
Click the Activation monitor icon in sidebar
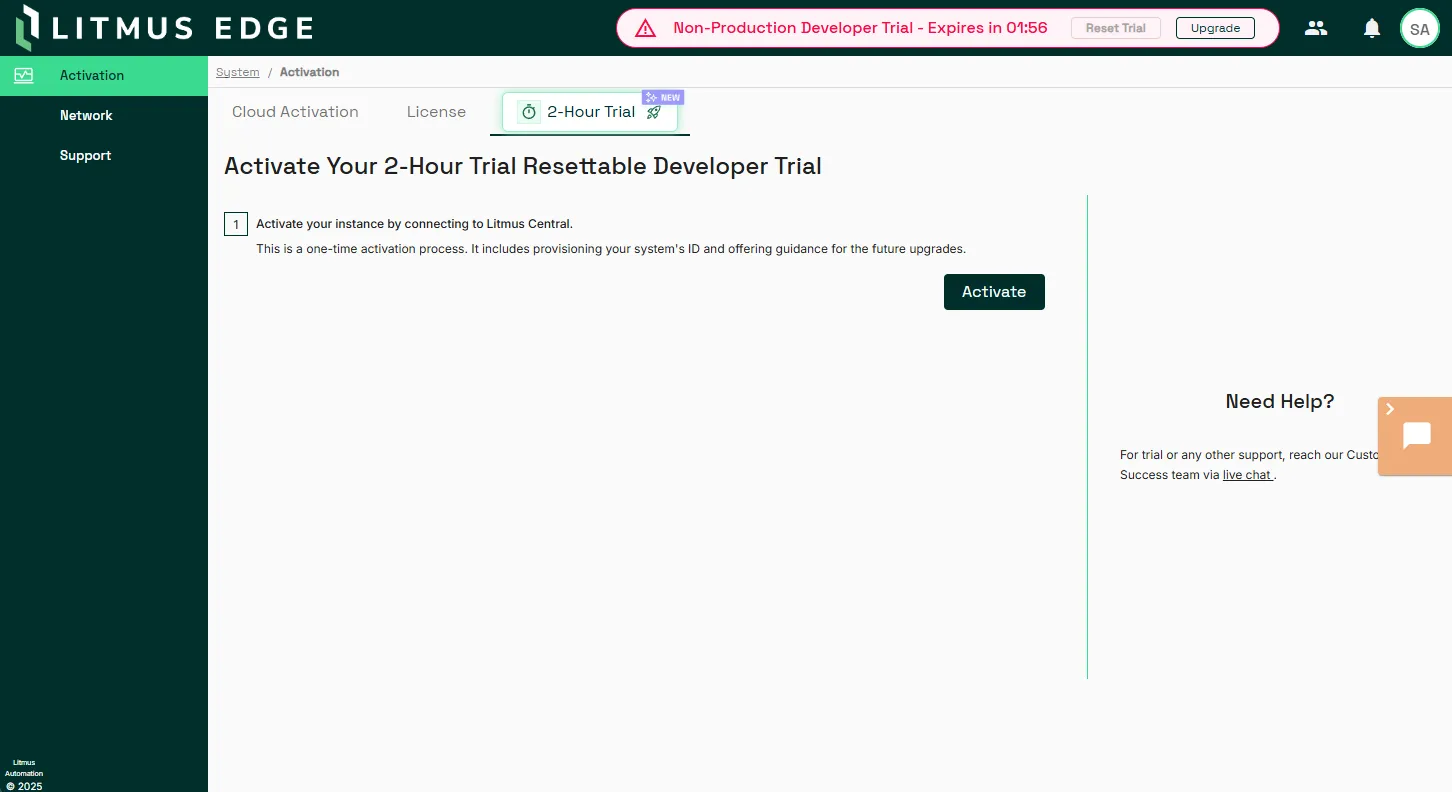[x=24, y=75]
